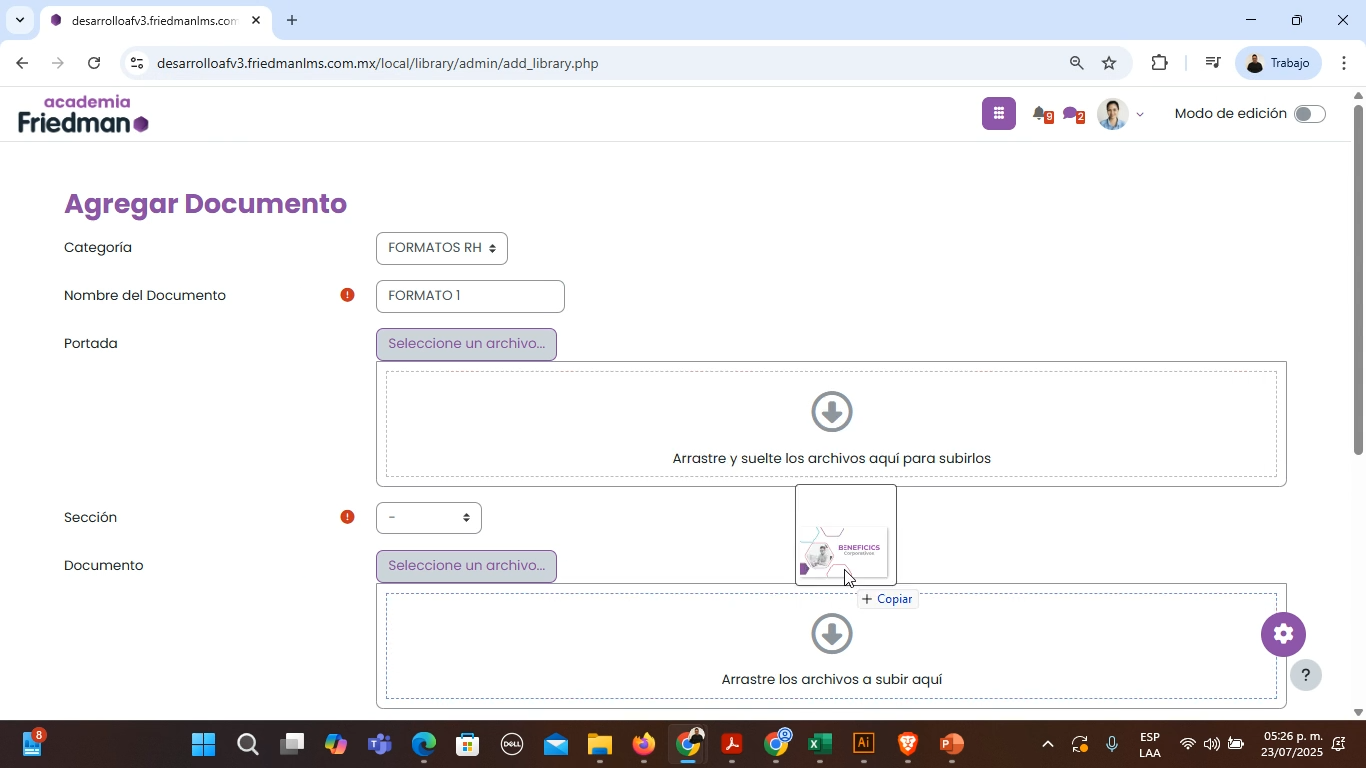The image size is (1366, 768).
Task: Open Brave browser from the taskbar
Action: [907, 744]
